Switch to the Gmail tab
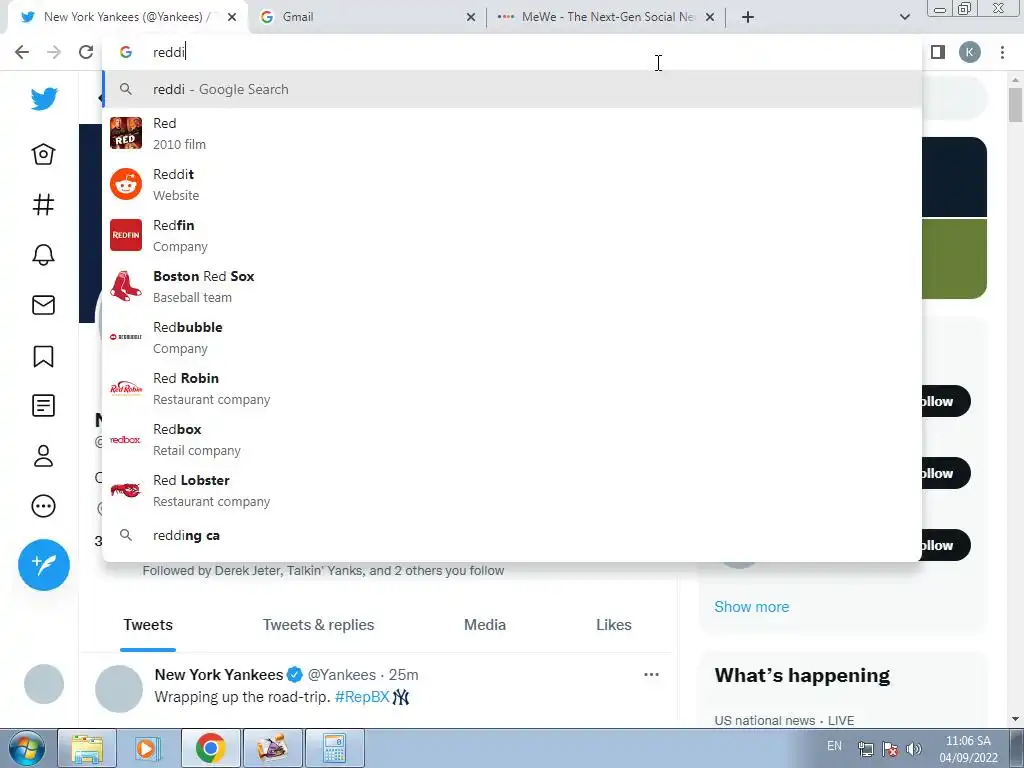The height and width of the screenshot is (768, 1024). pos(367,17)
